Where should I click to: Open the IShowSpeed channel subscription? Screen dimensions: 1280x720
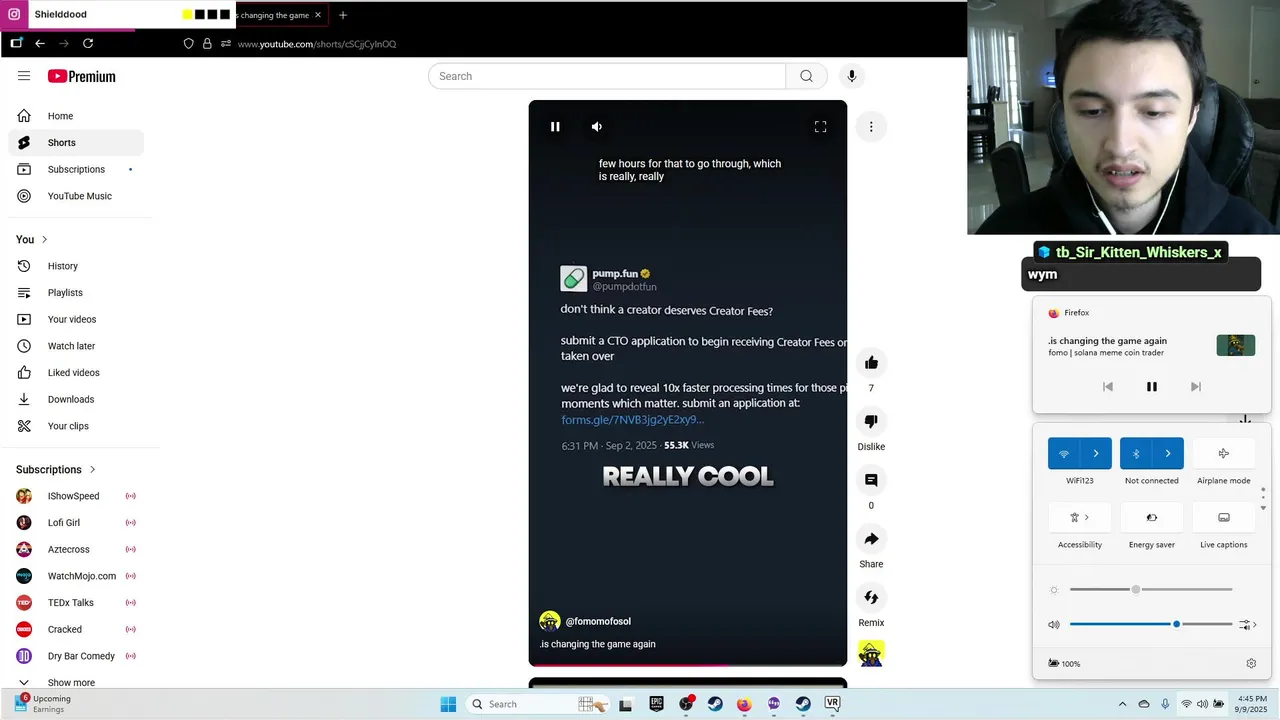(x=76, y=496)
